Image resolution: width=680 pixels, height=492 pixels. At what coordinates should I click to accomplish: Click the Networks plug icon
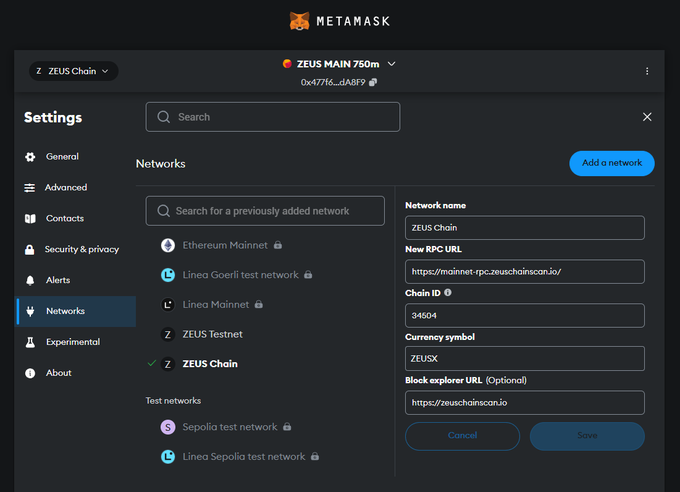pos(30,311)
